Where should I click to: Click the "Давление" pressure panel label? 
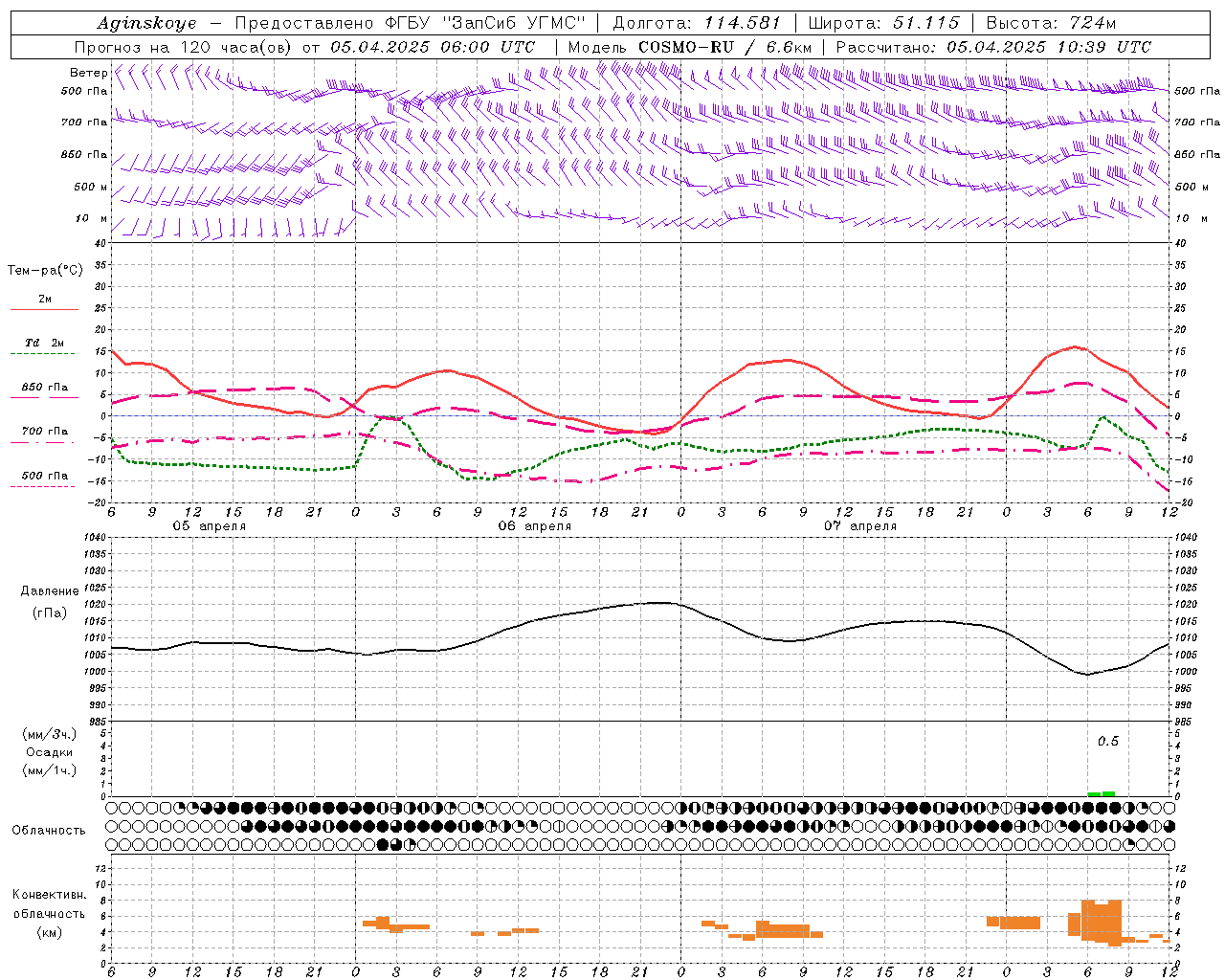[50, 591]
